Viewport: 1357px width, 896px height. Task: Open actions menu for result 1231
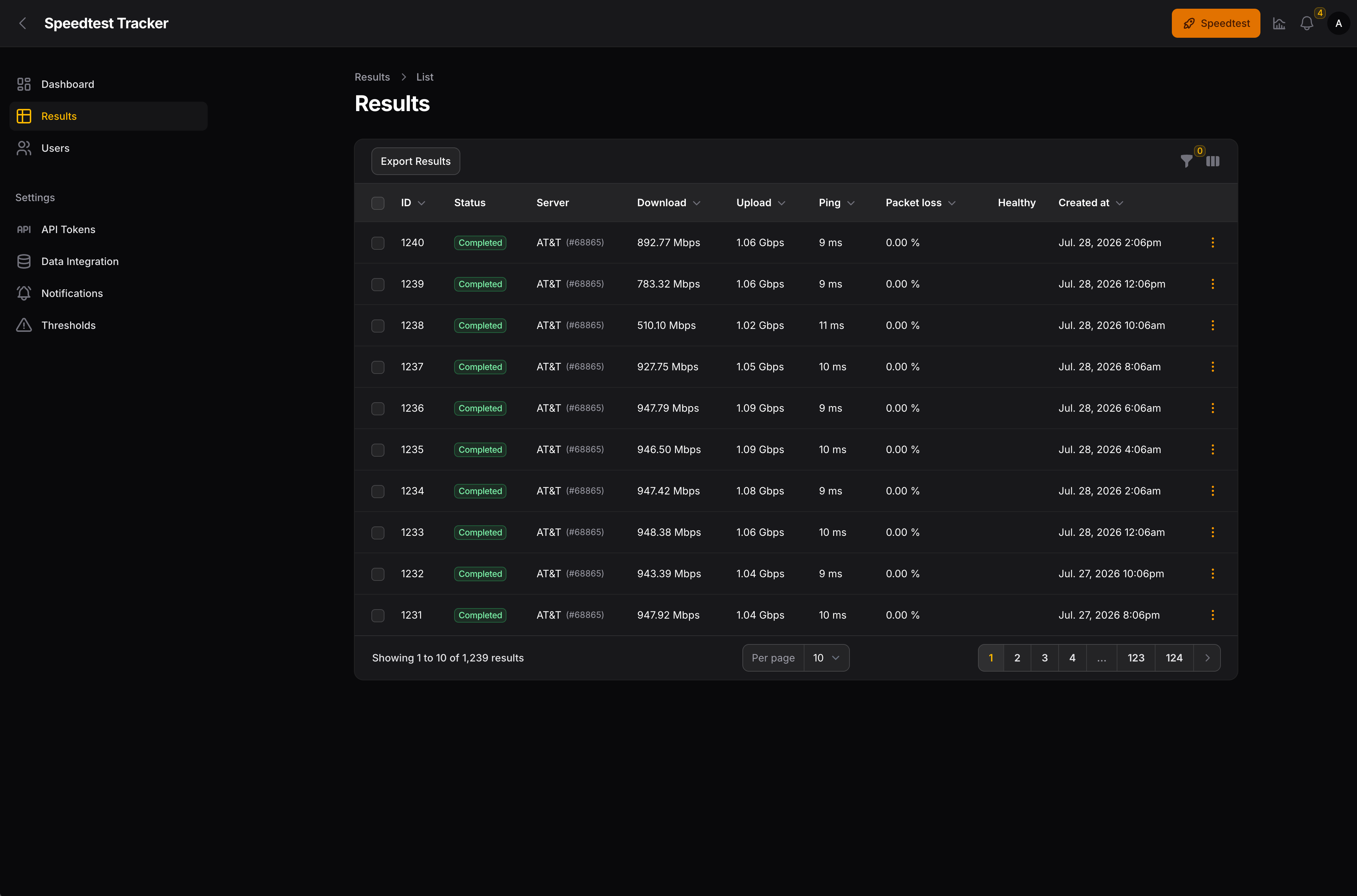click(1213, 615)
